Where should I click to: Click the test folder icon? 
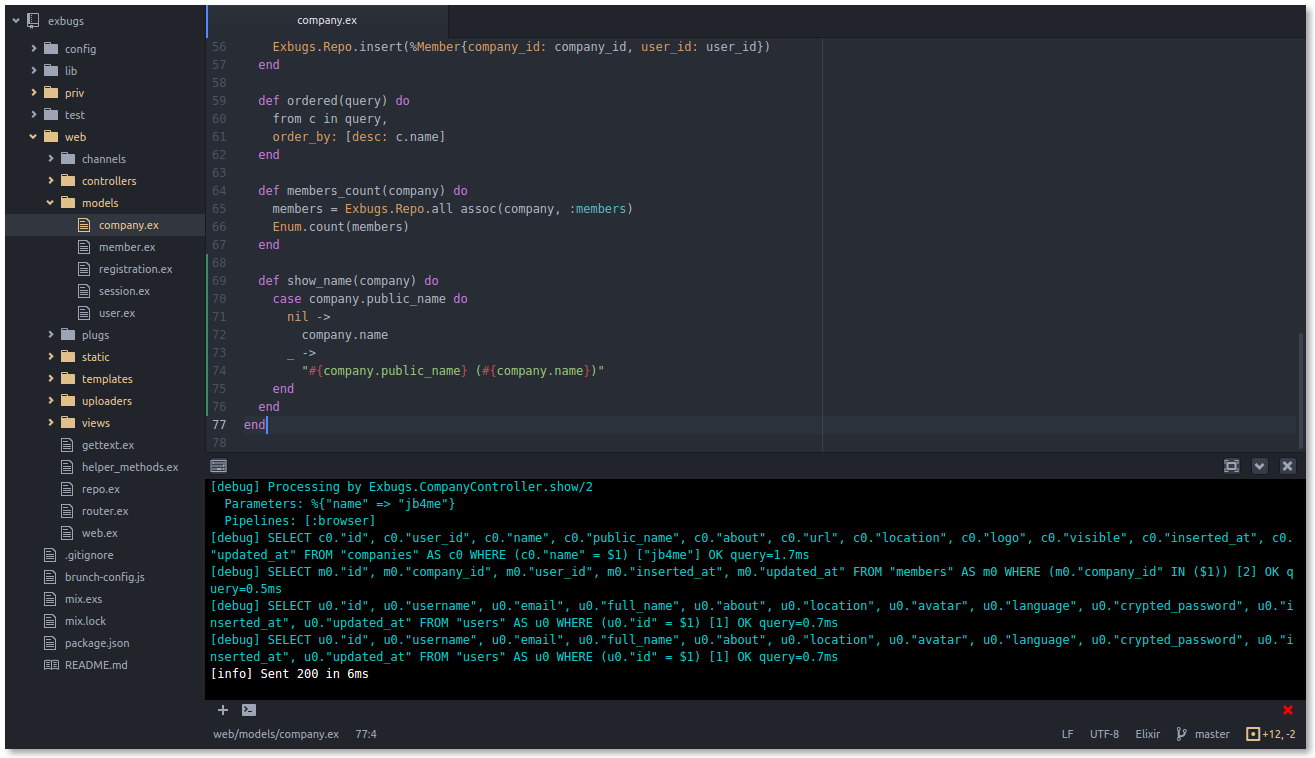point(51,114)
